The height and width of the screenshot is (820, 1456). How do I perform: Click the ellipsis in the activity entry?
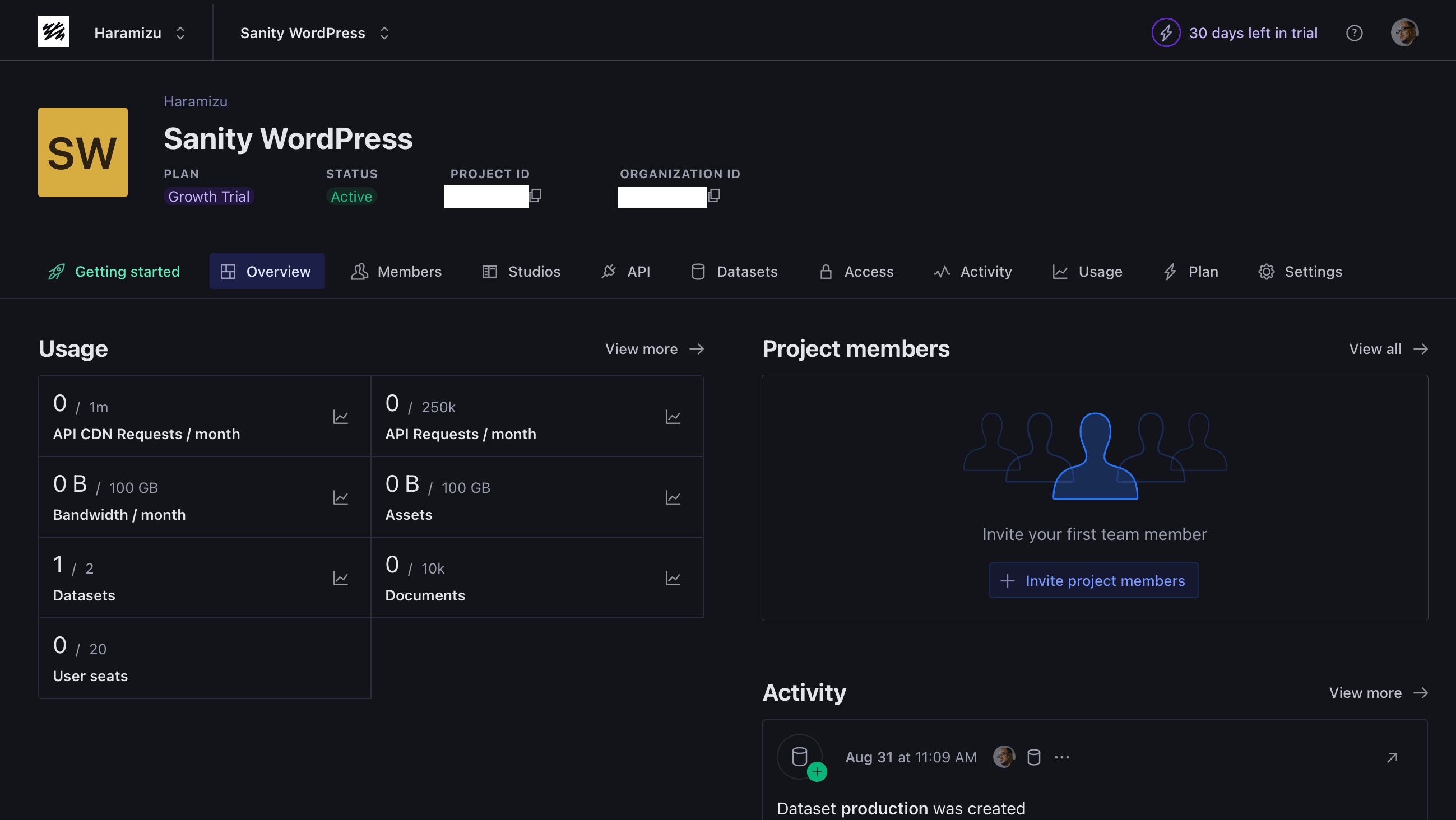tap(1062, 757)
